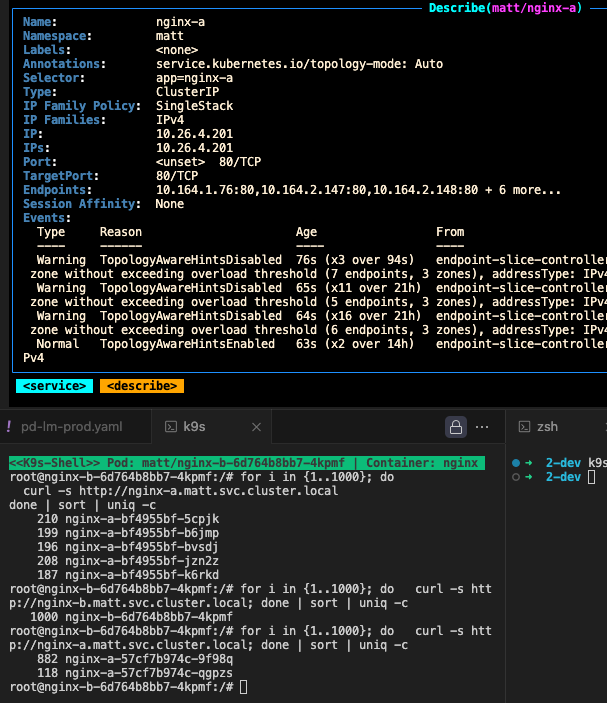607x703 pixels.
Task: Click the IP value 10.26.4.201
Action: coord(194,133)
